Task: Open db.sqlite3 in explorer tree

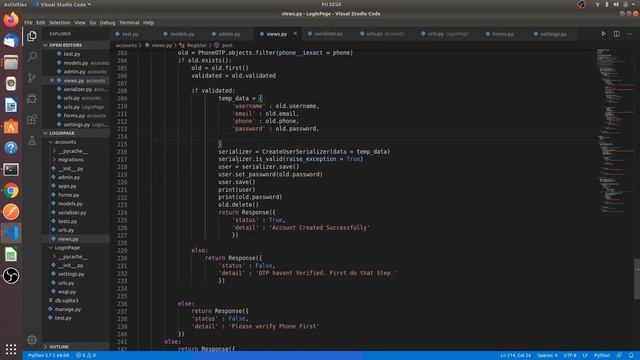Action: 67,300
